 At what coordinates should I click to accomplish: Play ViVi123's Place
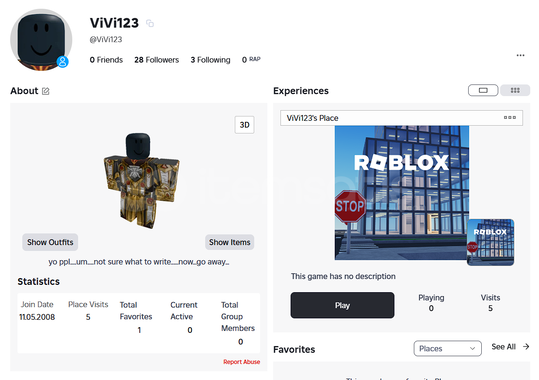pyautogui.click(x=342, y=305)
